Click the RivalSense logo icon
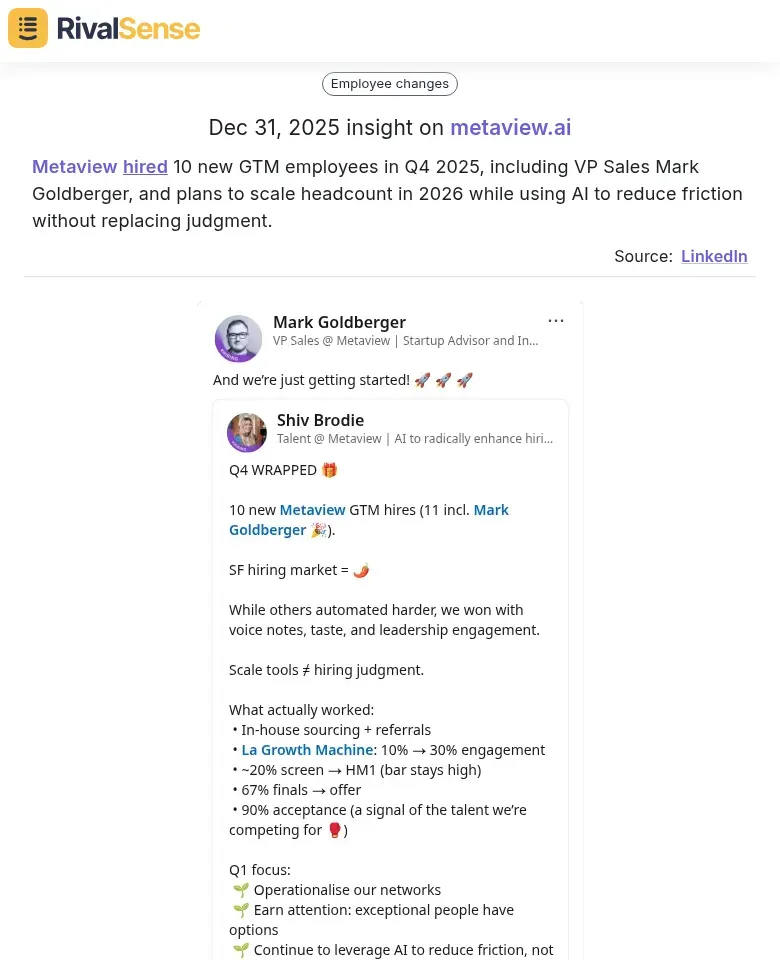780x960 pixels. pyautogui.click(x=27, y=27)
